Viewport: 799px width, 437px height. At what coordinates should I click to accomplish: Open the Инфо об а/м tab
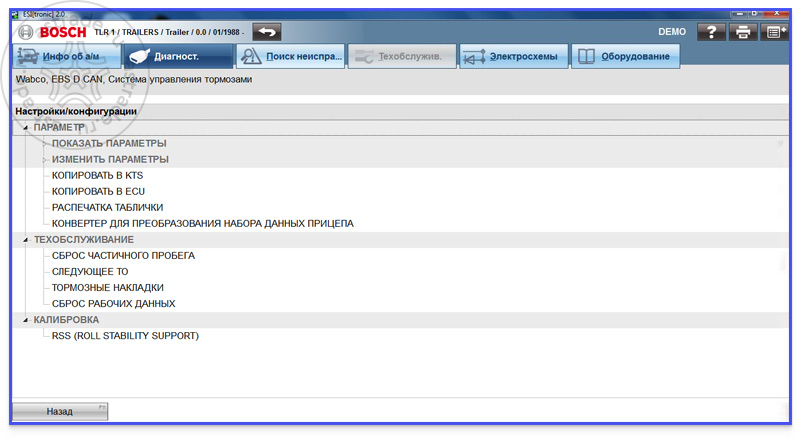pyautogui.click(x=67, y=56)
